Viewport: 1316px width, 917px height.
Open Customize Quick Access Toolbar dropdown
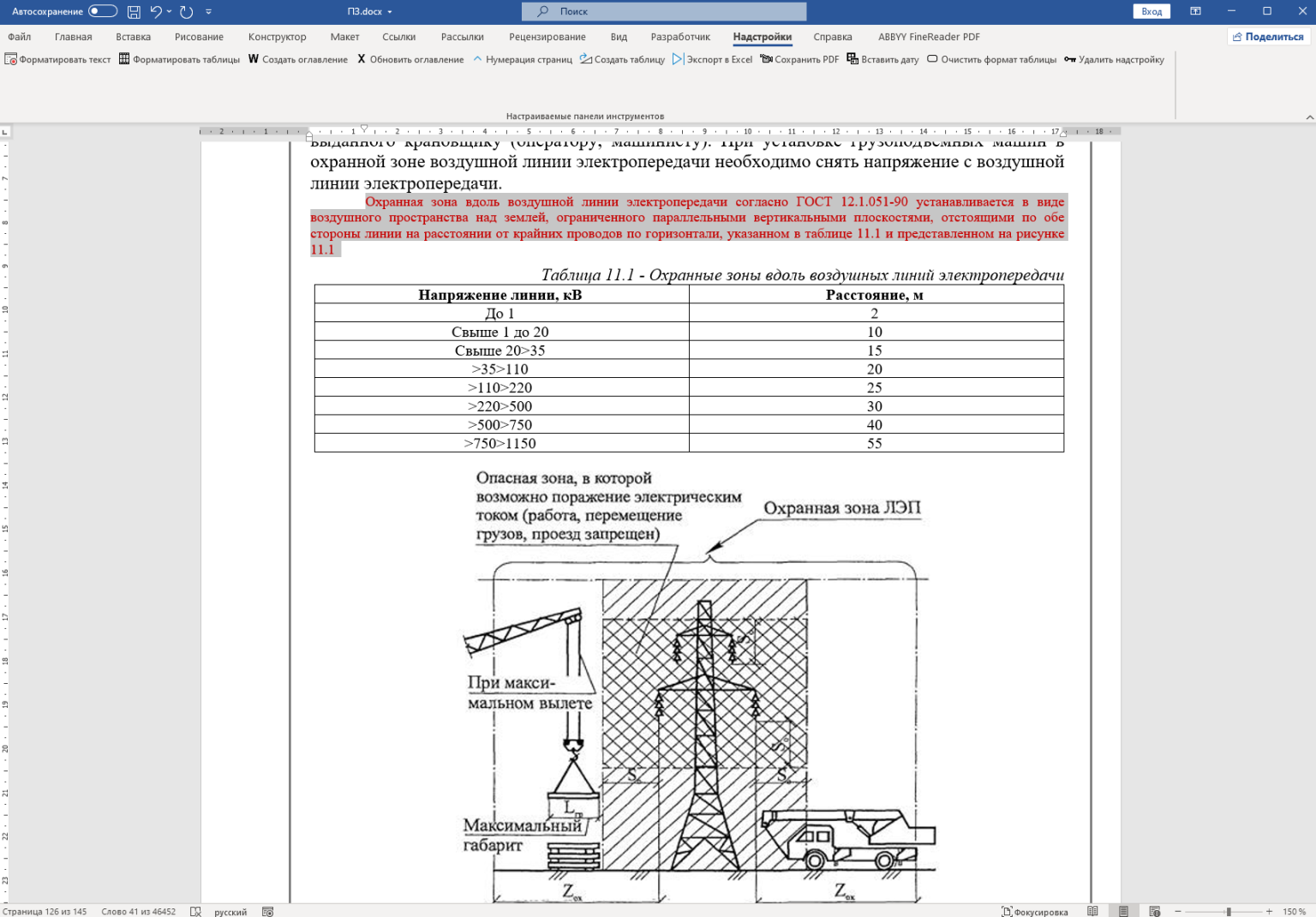[x=208, y=12]
